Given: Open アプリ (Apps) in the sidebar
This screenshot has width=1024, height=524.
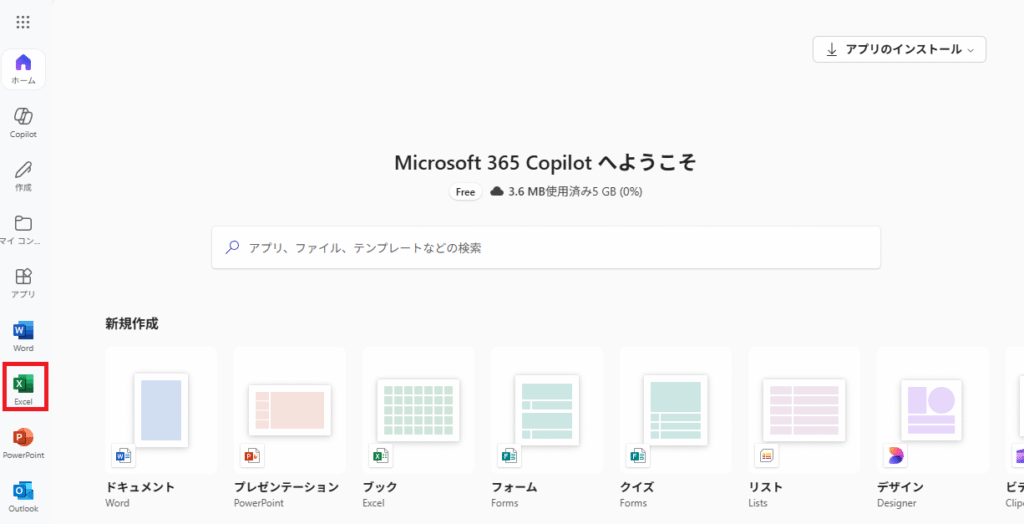Looking at the screenshot, I should [x=24, y=284].
